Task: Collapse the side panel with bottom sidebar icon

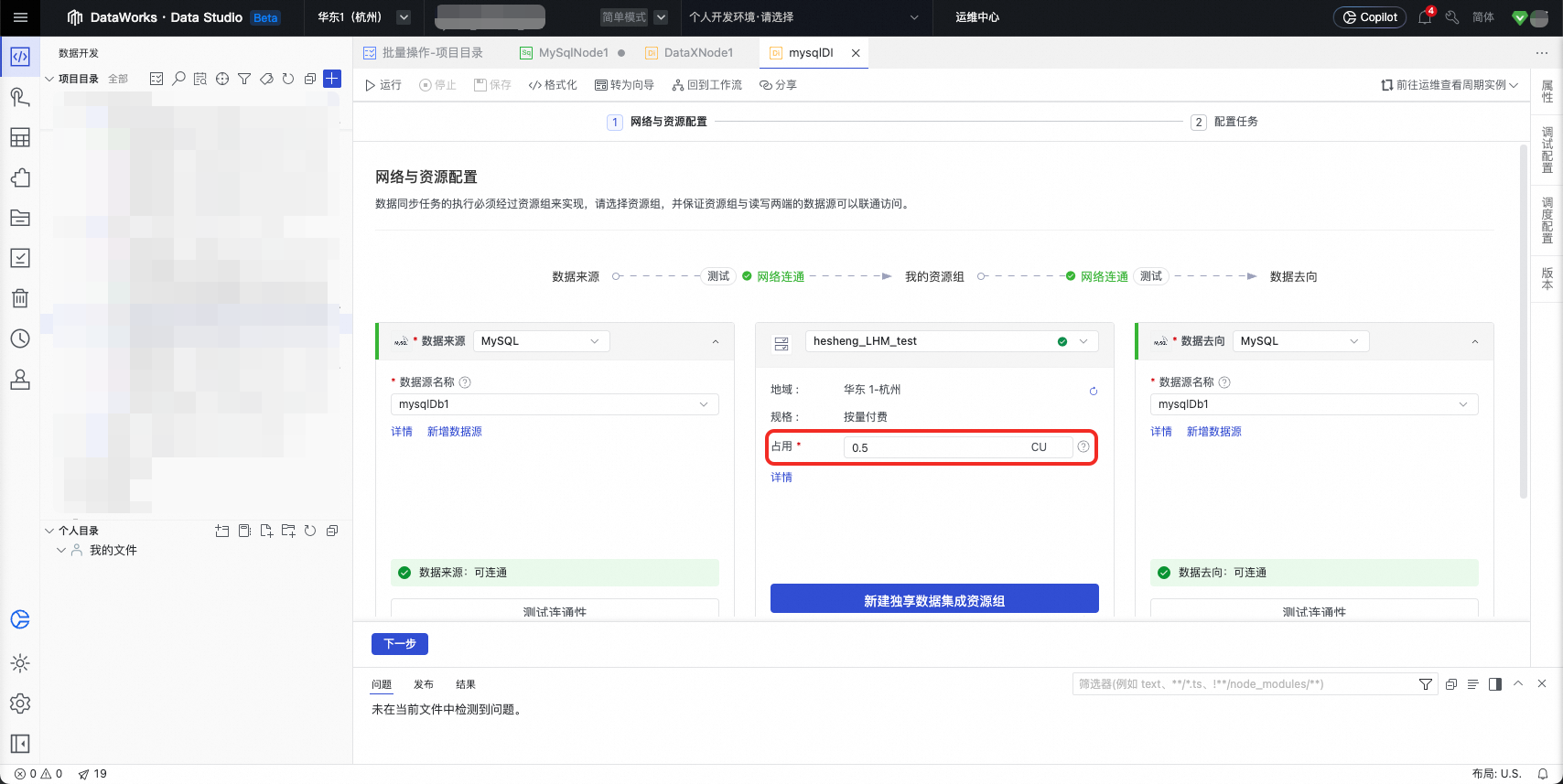Action: click(x=20, y=744)
